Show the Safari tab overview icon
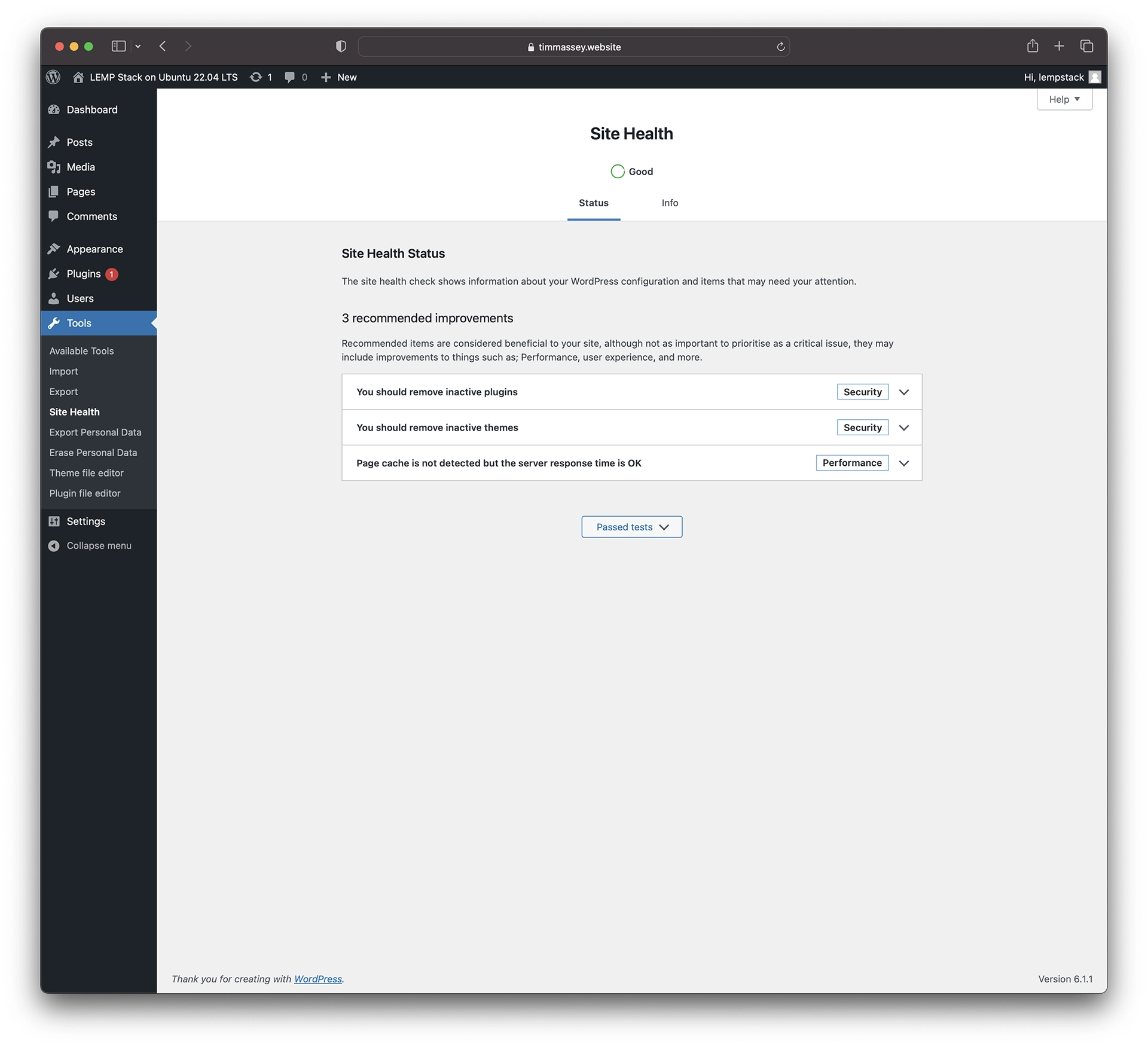Viewport: 1148px width, 1047px height. (x=1086, y=46)
